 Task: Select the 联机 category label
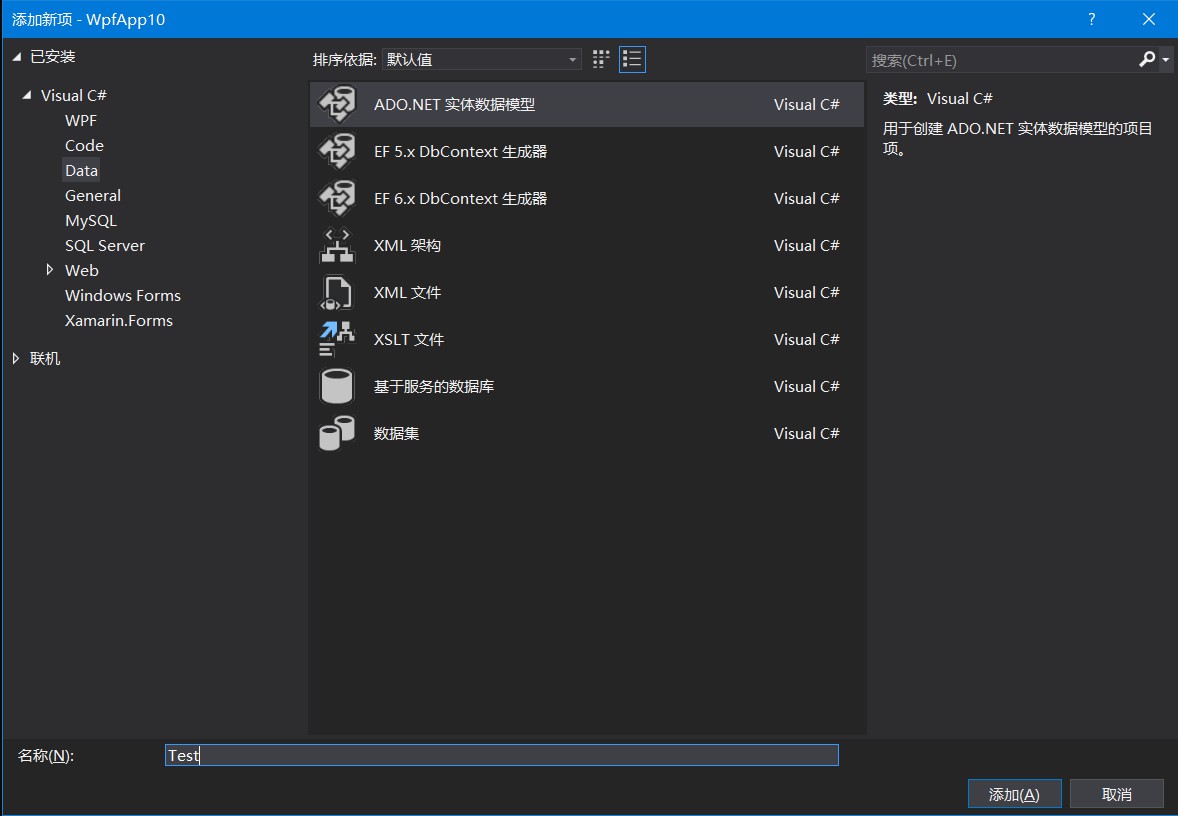(x=45, y=358)
